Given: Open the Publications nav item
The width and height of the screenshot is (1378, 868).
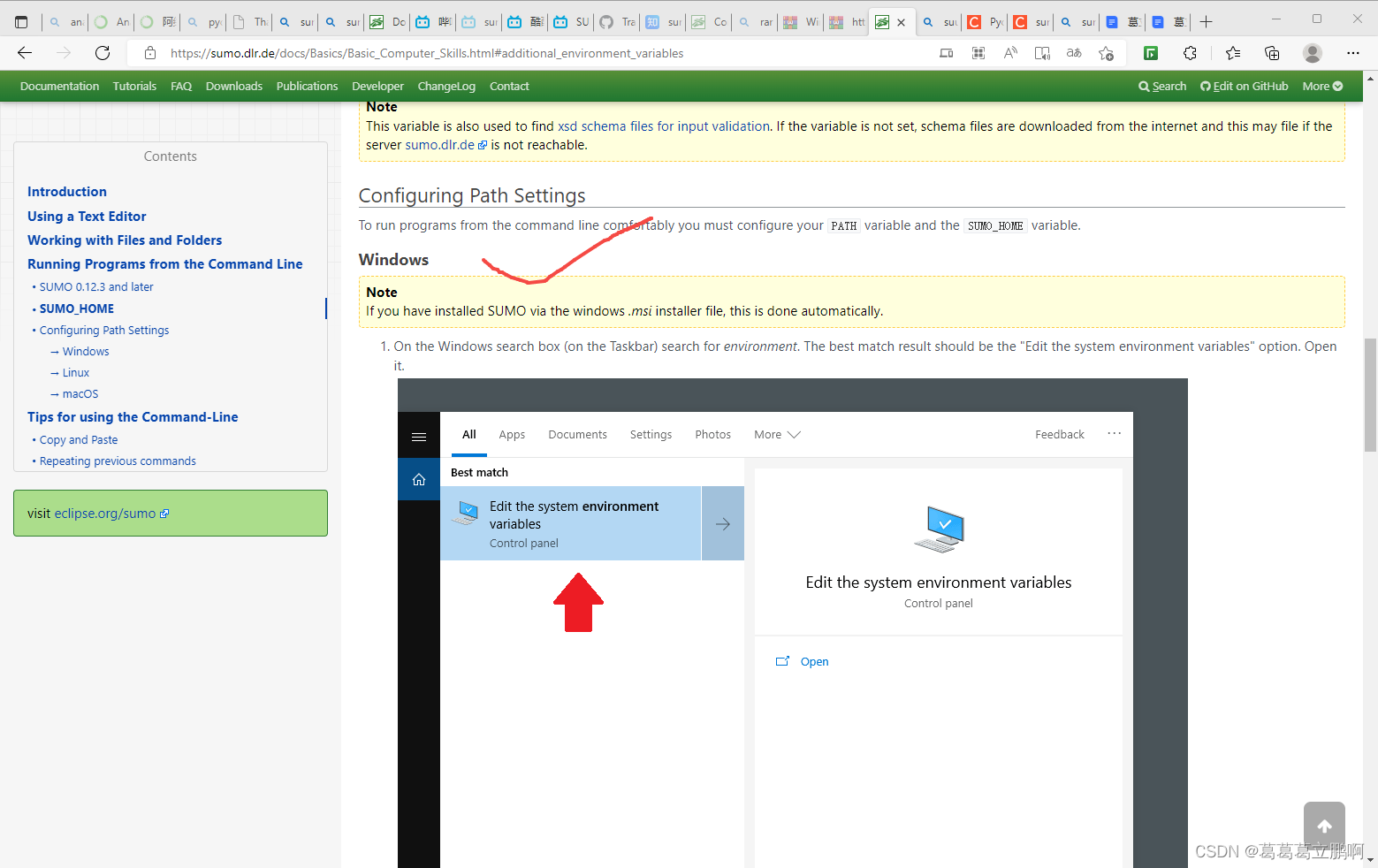Looking at the screenshot, I should (x=307, y=86).
